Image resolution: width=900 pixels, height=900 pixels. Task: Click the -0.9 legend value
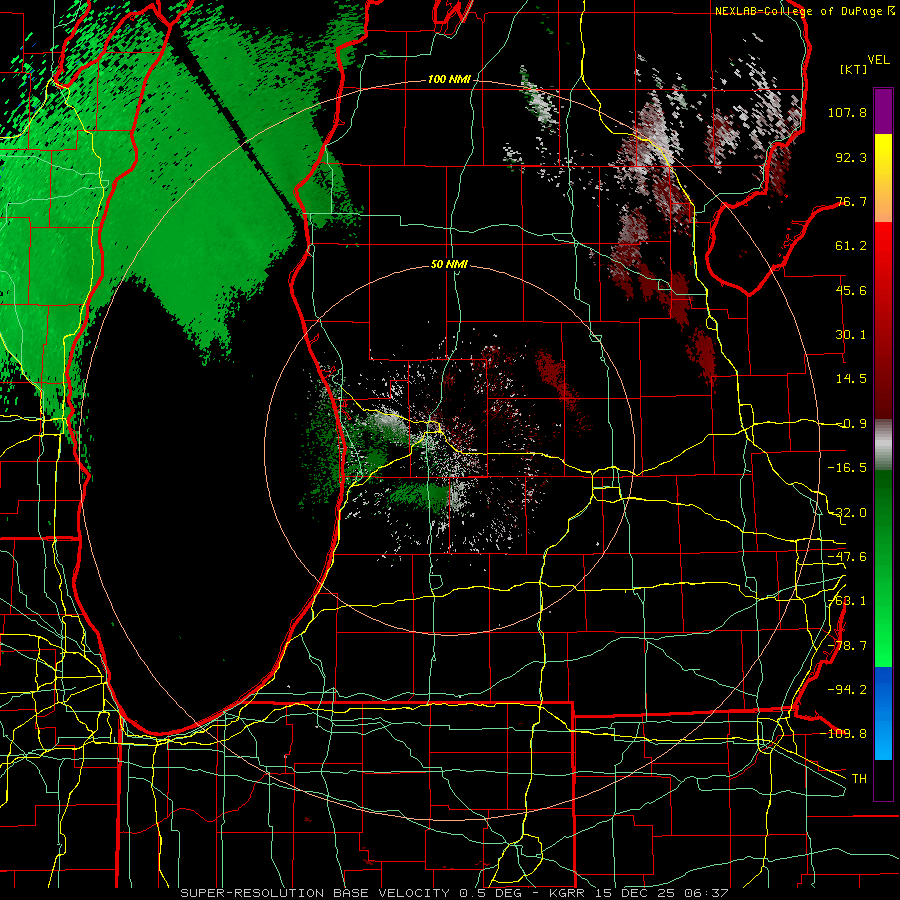[x=852, y=424]
